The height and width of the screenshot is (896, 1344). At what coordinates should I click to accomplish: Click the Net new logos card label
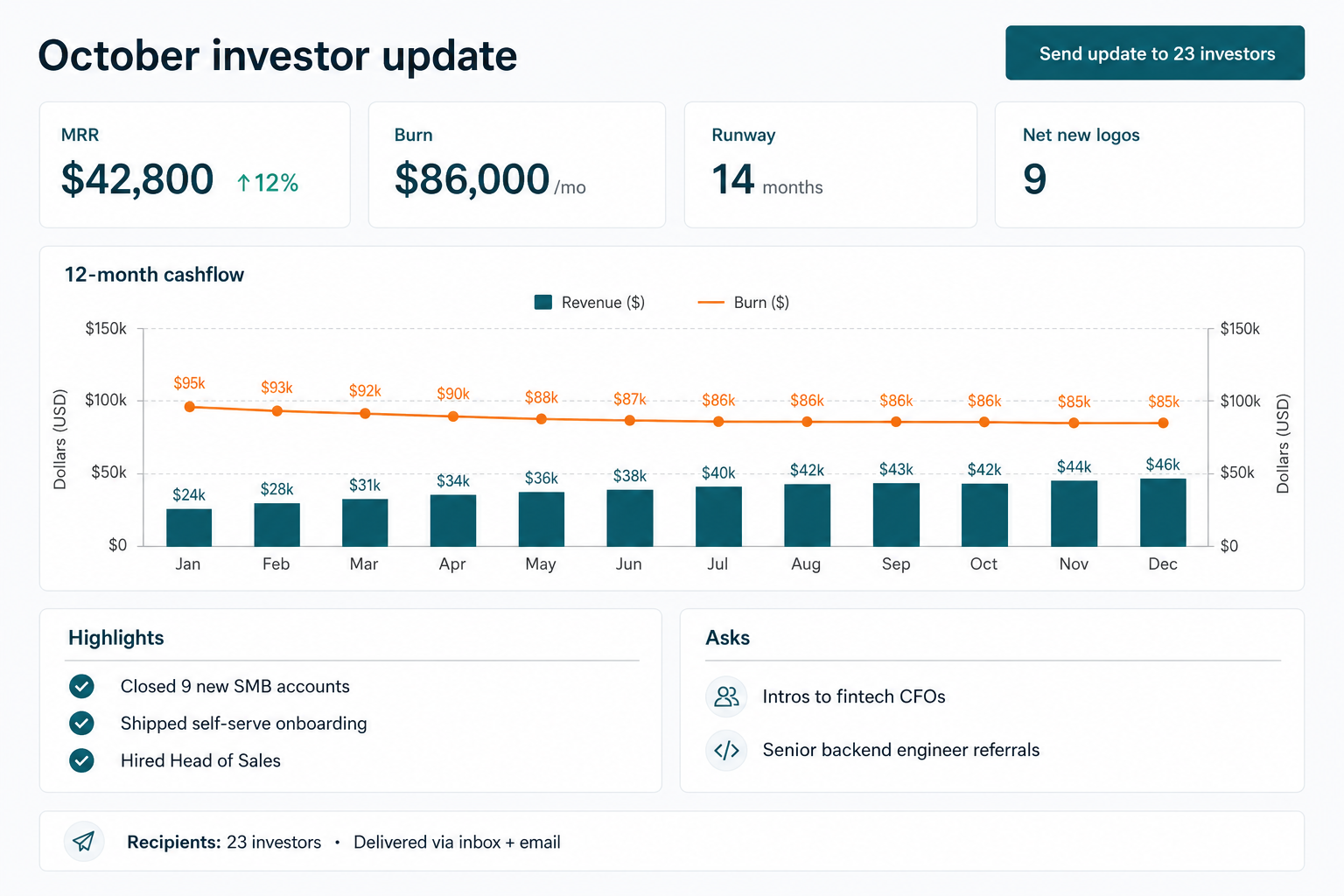point(1081,135)
